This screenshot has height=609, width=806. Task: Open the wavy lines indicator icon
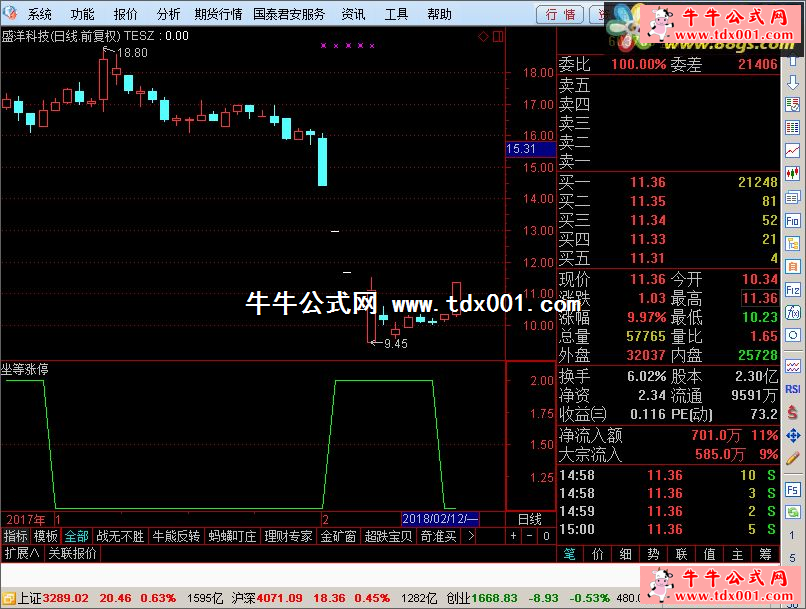[x=793, y=366]
